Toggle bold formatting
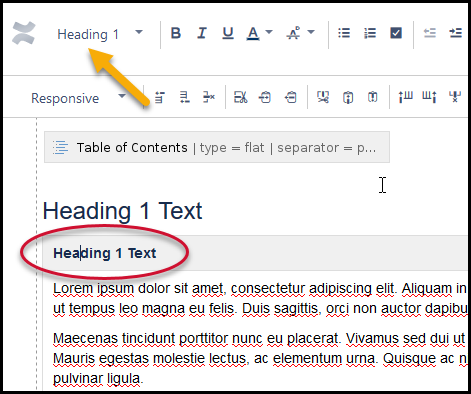Image resolution: width=471 pixels, height=394 pixels. pyautogui.click(x=176, y=33)
